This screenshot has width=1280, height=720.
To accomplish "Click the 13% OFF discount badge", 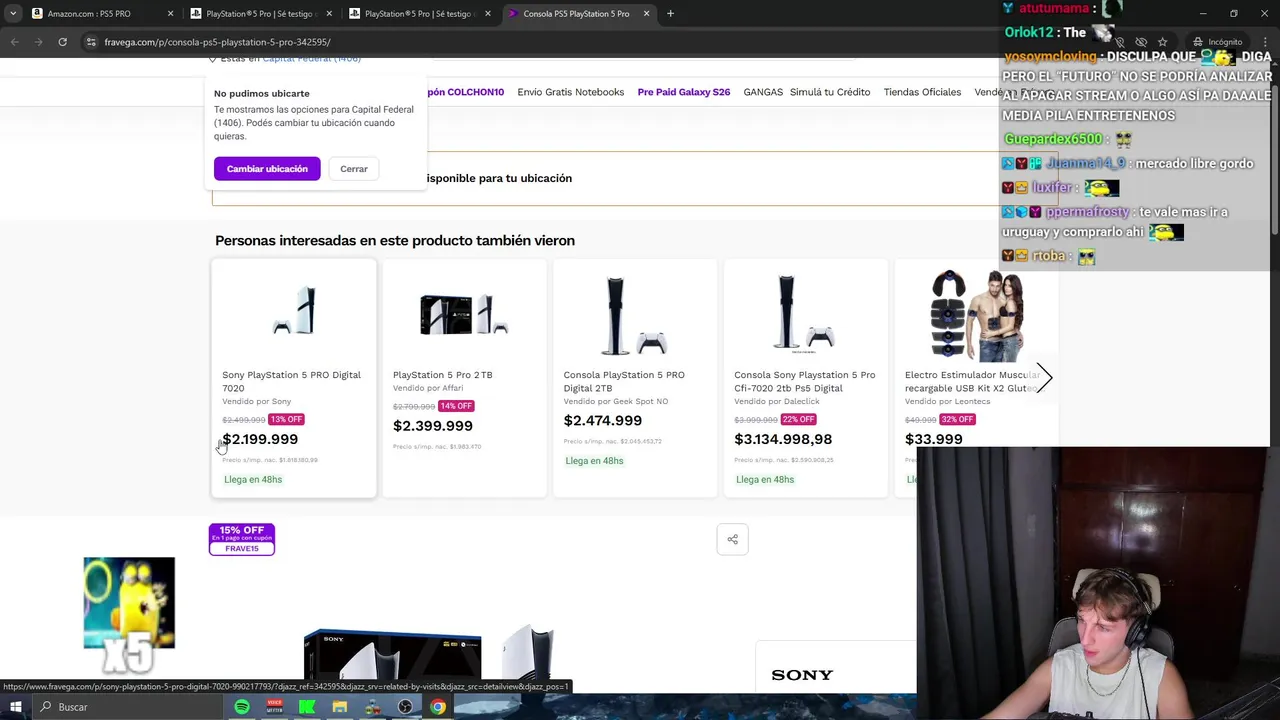I will [286, 419].
